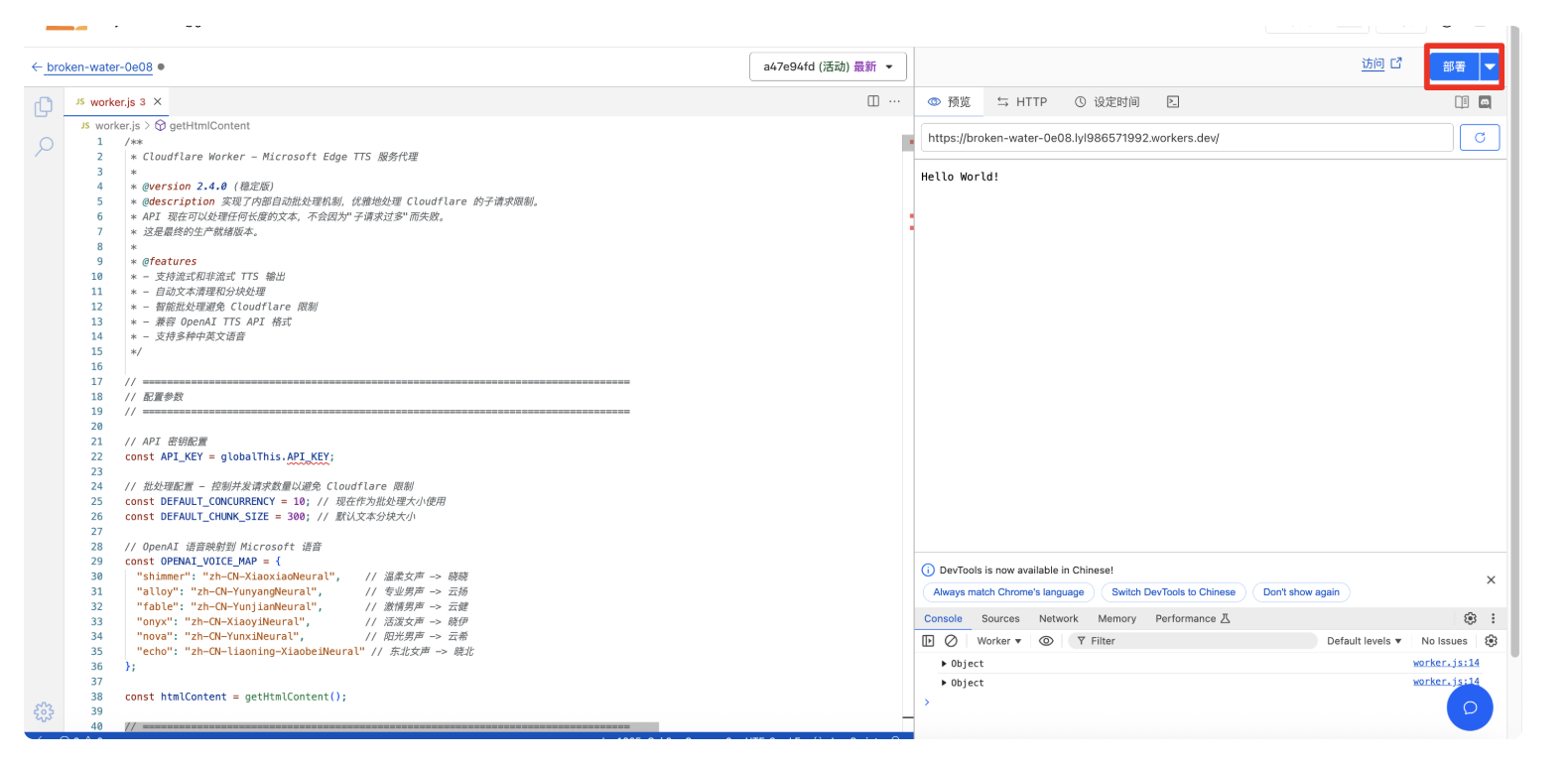Clear the console with the ban icon
Viewport: 1568px width, 766px height.
[x=951, y=641]
